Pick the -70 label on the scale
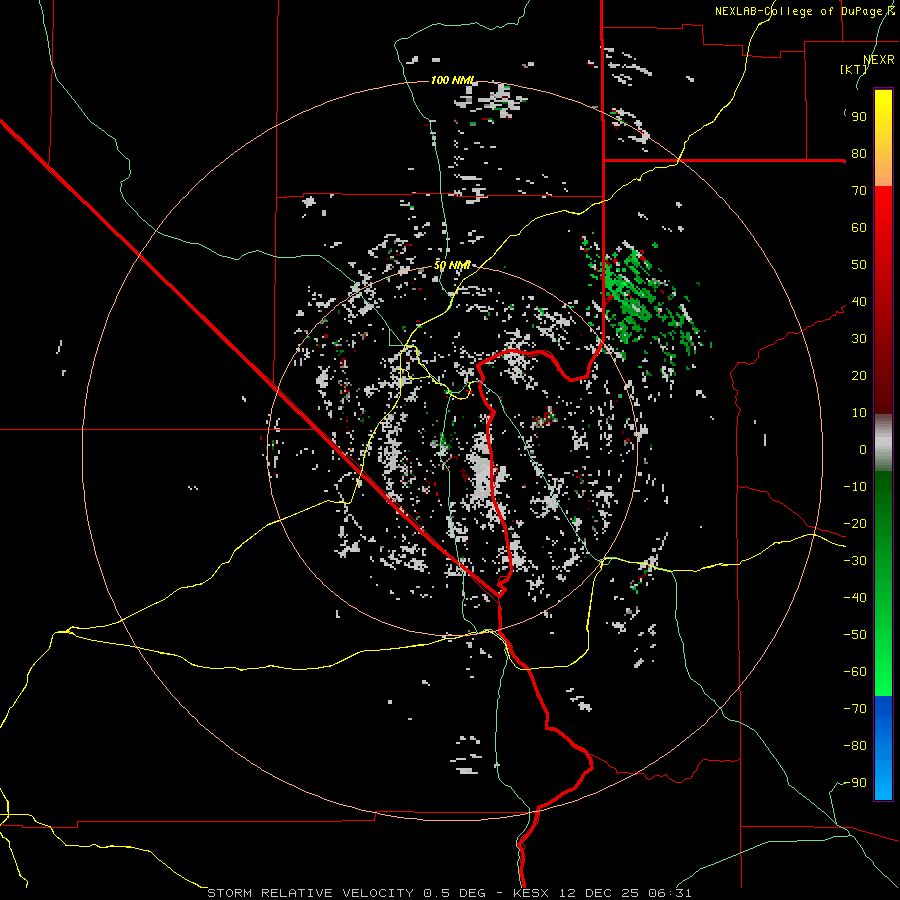Screen dimensions: 900x900 pyautogui.click(x=855, y=709)
